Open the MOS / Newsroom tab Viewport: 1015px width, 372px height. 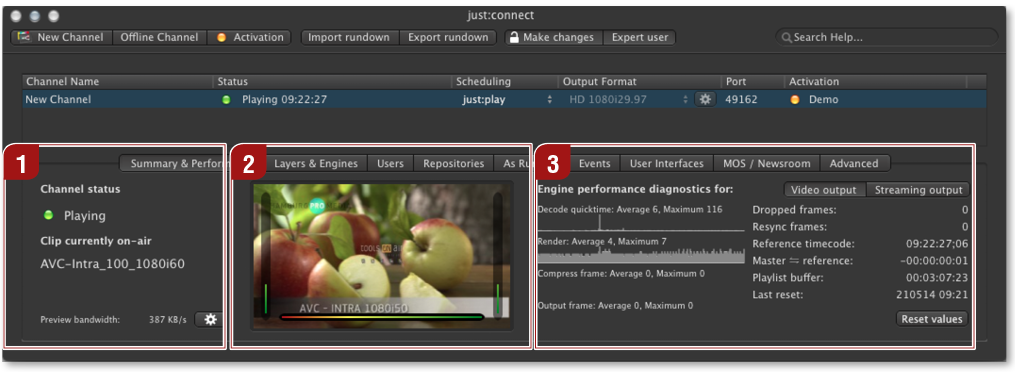tap(766, 164)
